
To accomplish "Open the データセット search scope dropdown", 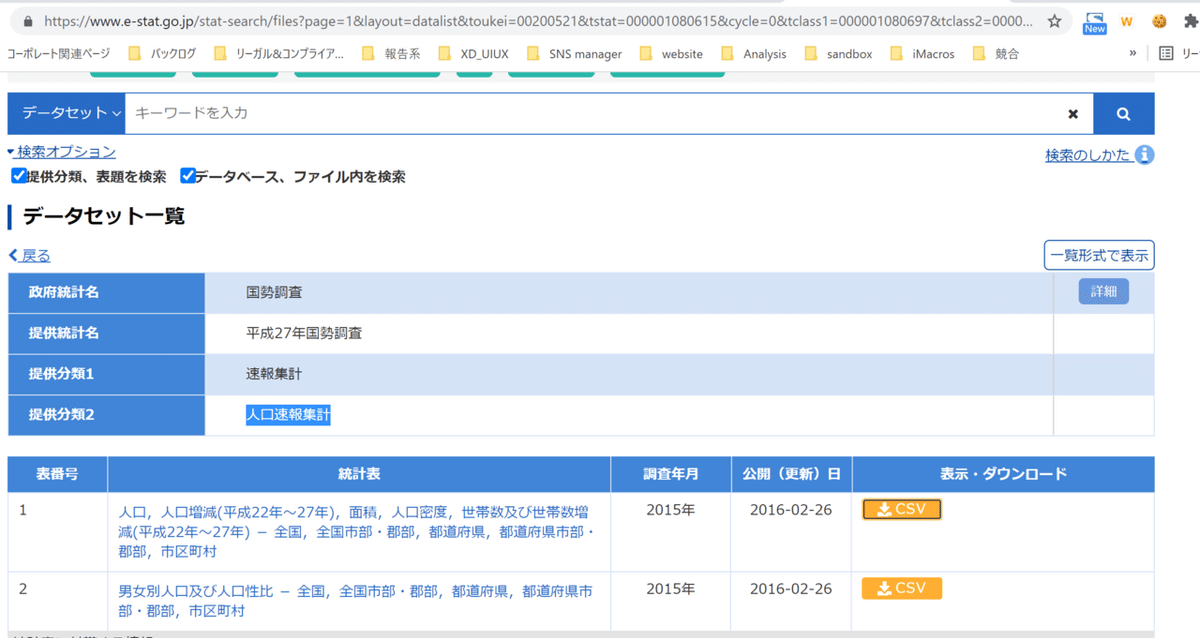I will (65, 113).
